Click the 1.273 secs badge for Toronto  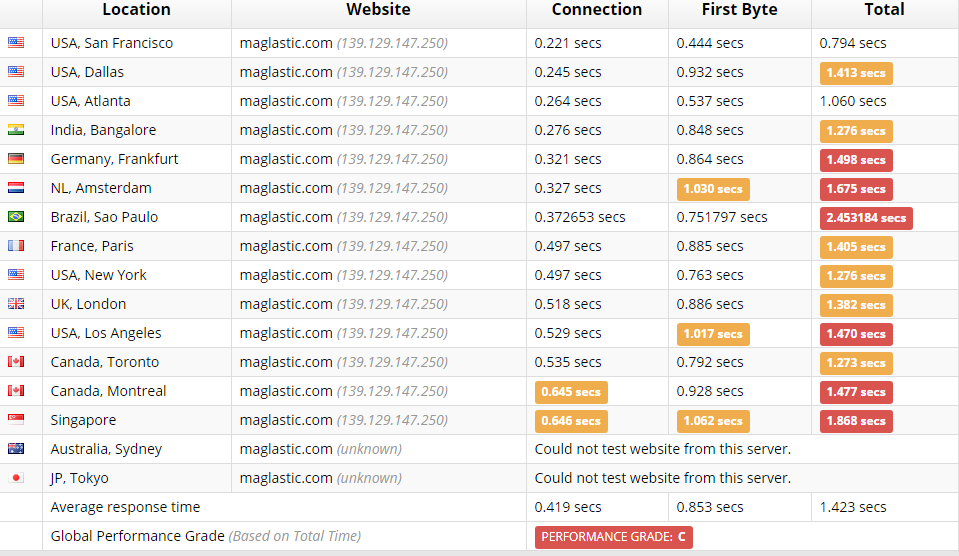click(x=856, y=363)
